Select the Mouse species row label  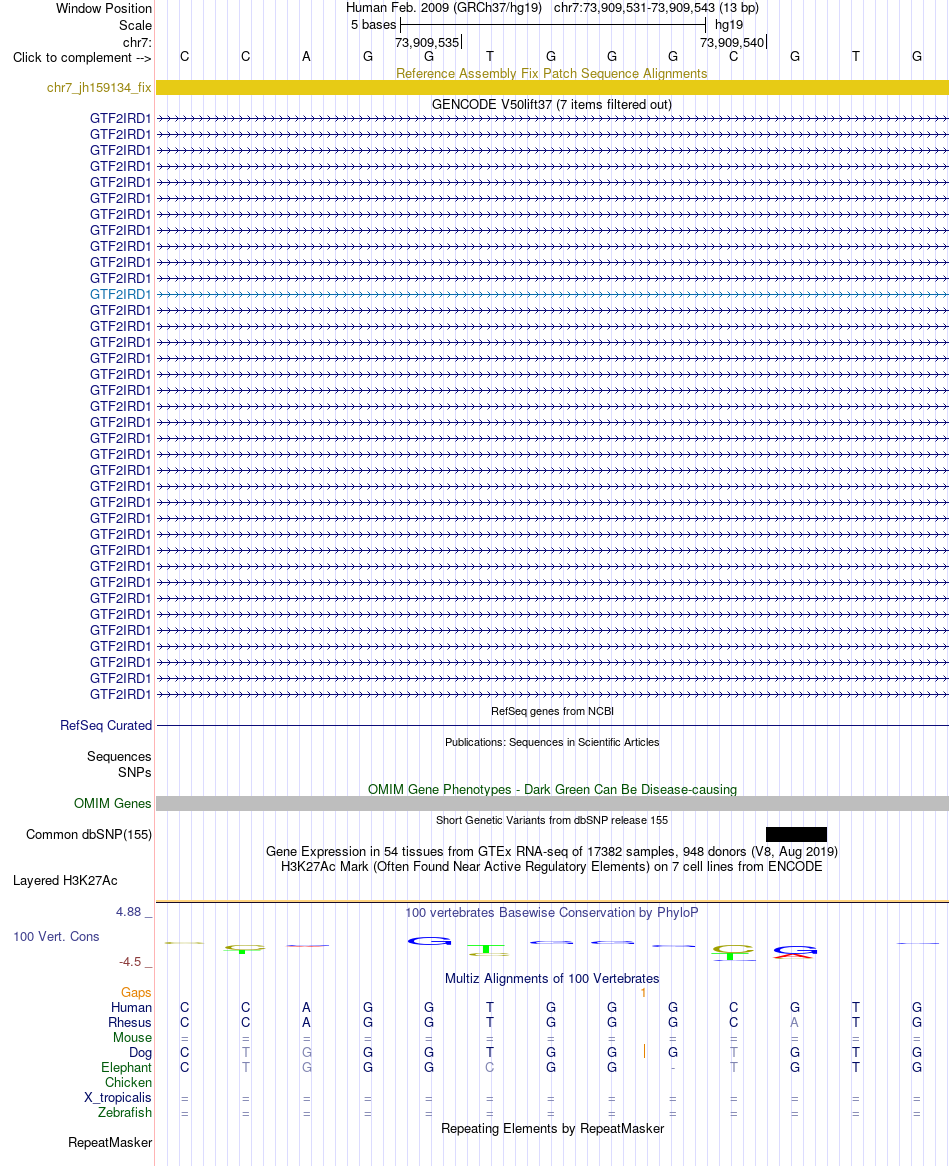tap(132, 1037)
